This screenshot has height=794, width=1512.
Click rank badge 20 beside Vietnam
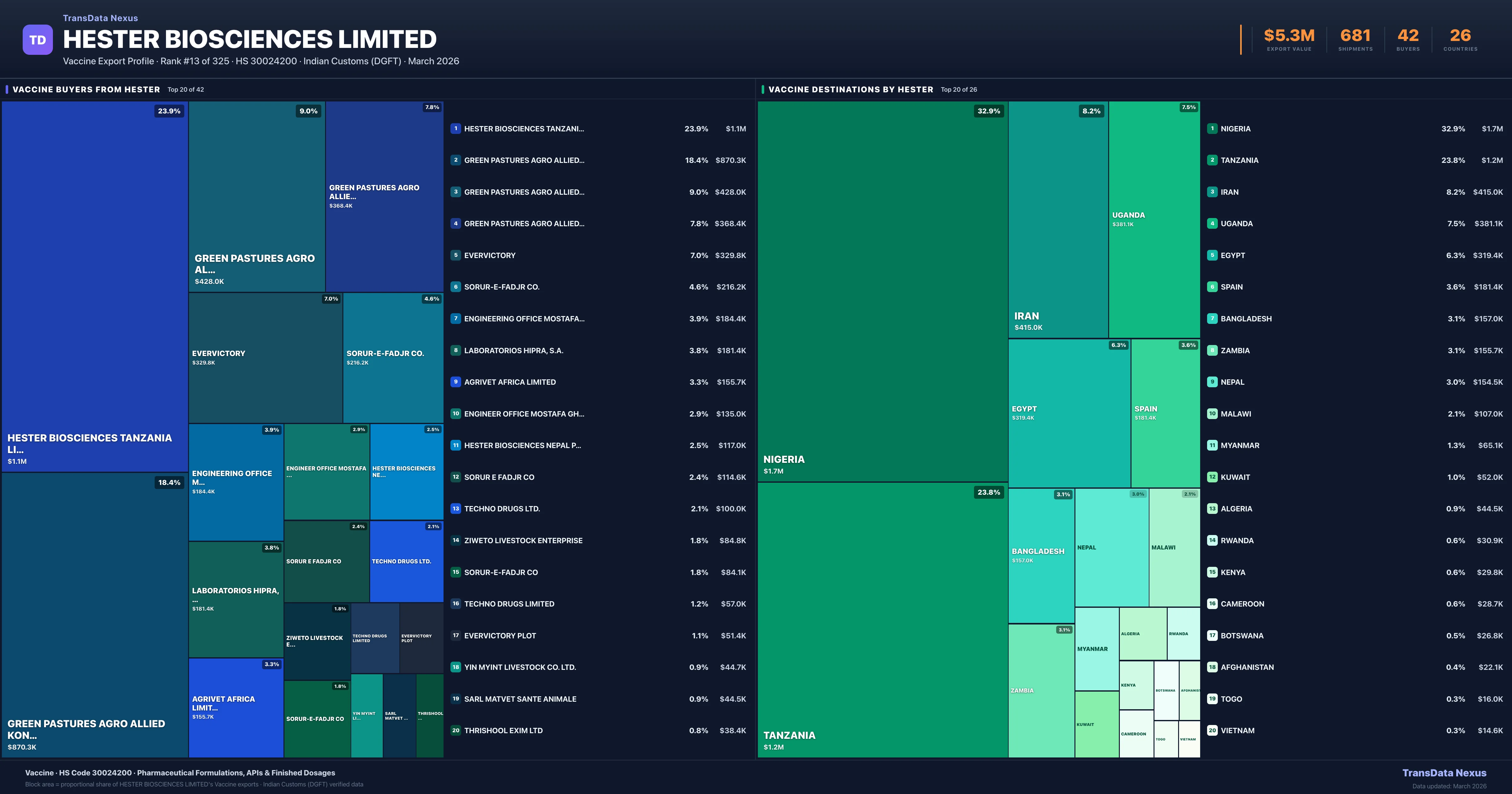pyautogui.click(x=1212, y=731)
